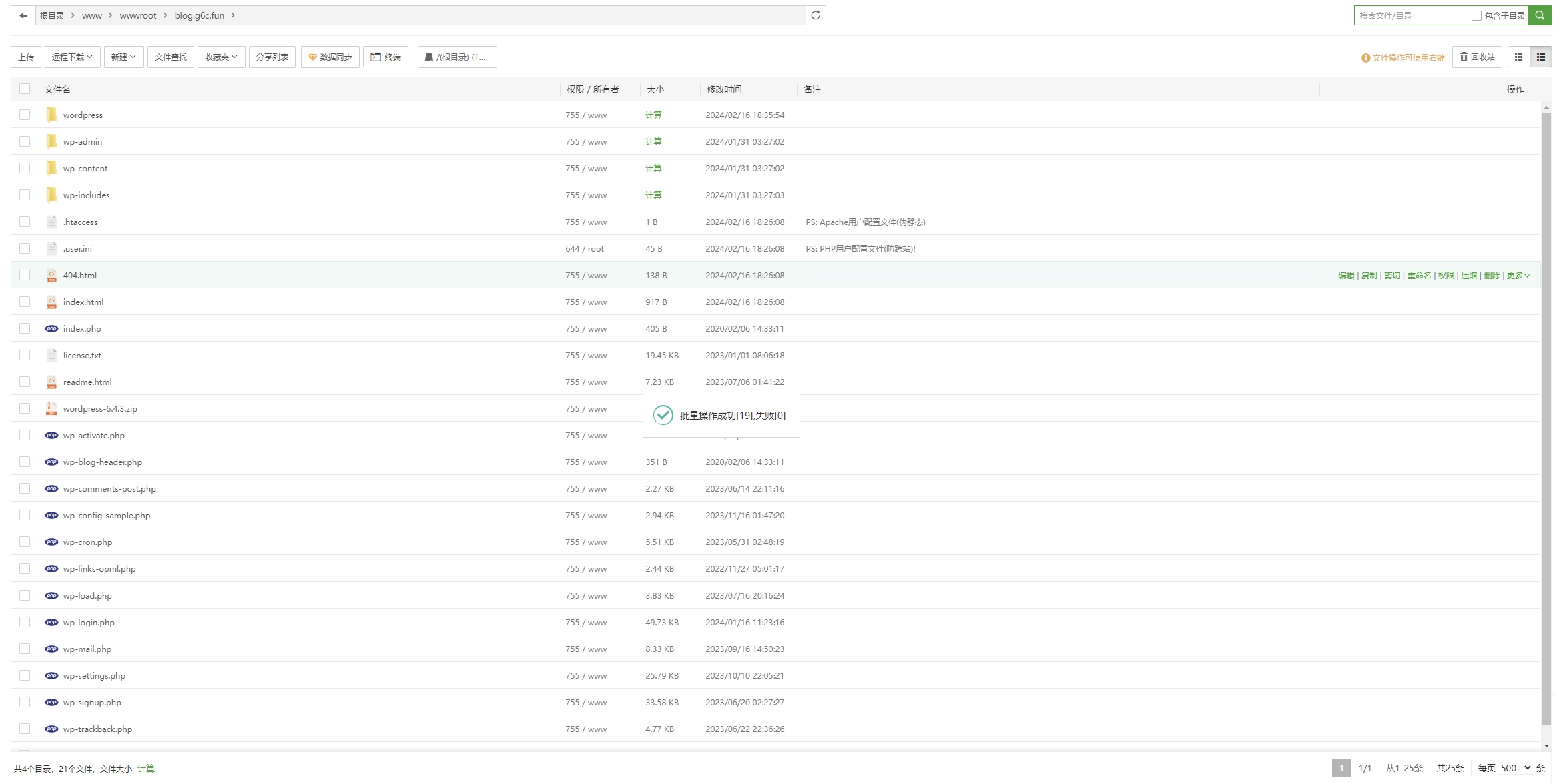Click the wordpress-6.4.3.zip archive icon
Viewport: 1555px width, 784px height.
[x=51, y=408]
